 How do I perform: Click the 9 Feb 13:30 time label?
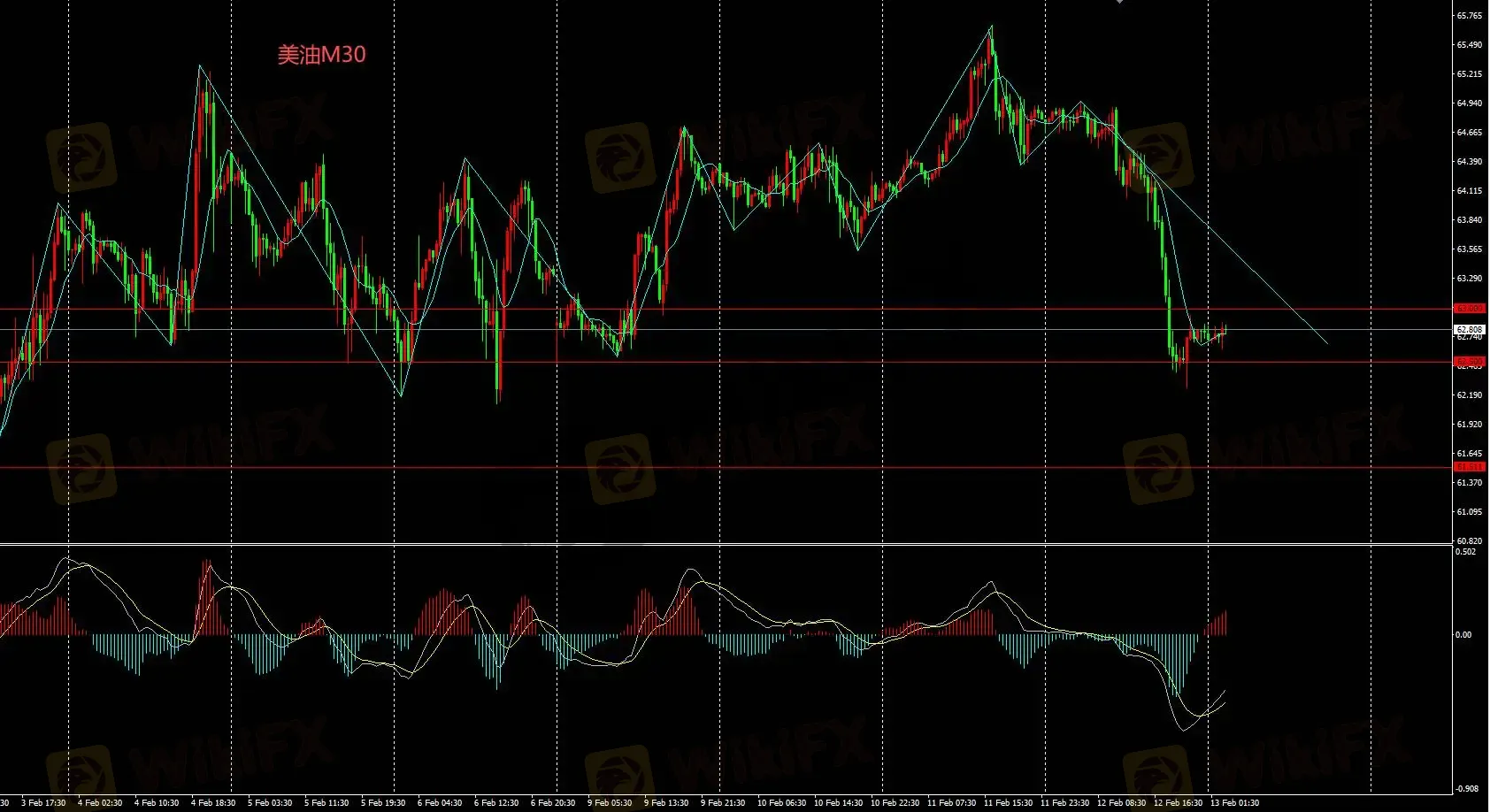[666, 803]
